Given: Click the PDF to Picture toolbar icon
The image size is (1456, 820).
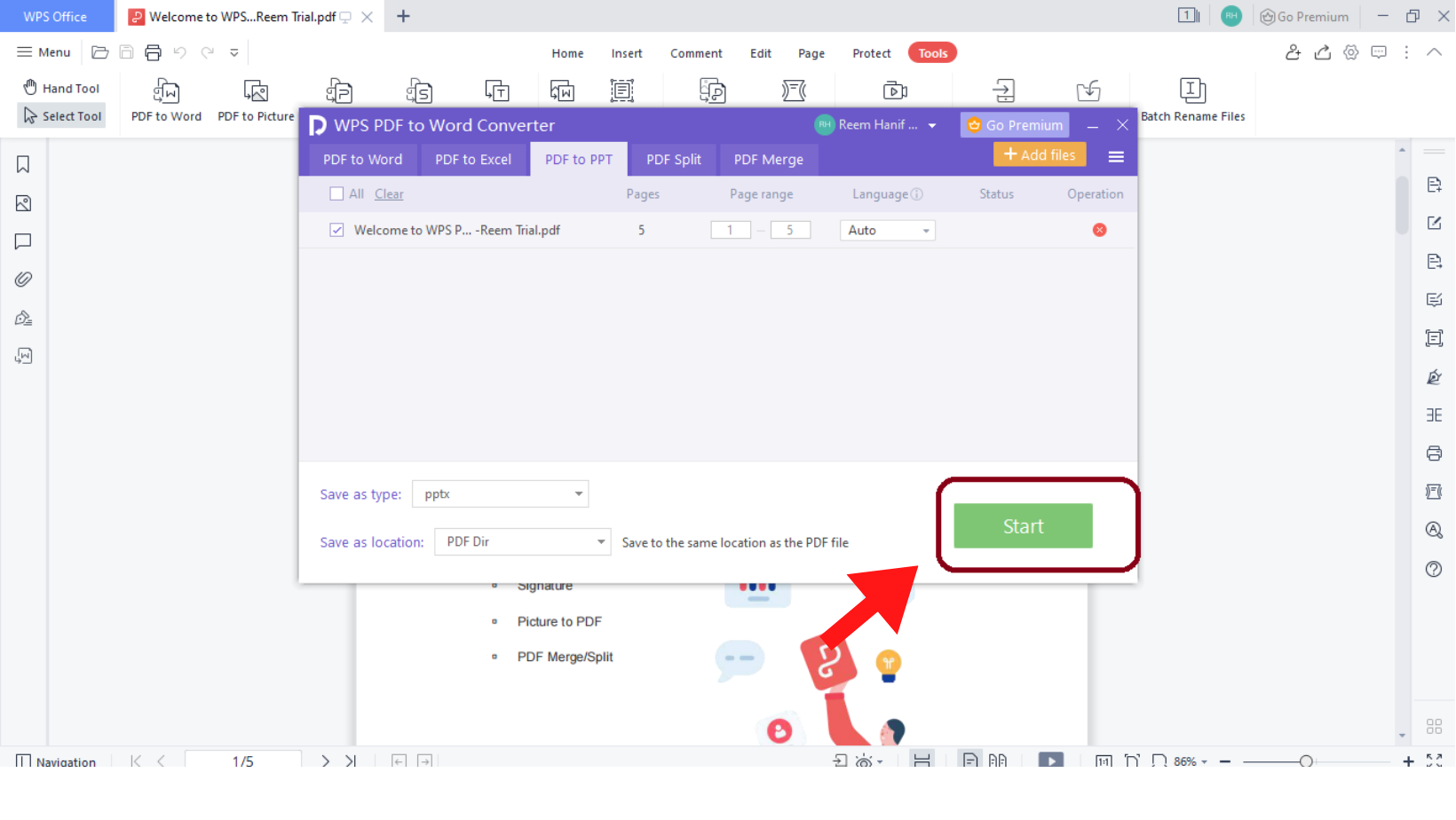Looking at the screenshot, I should pos(256,99).
